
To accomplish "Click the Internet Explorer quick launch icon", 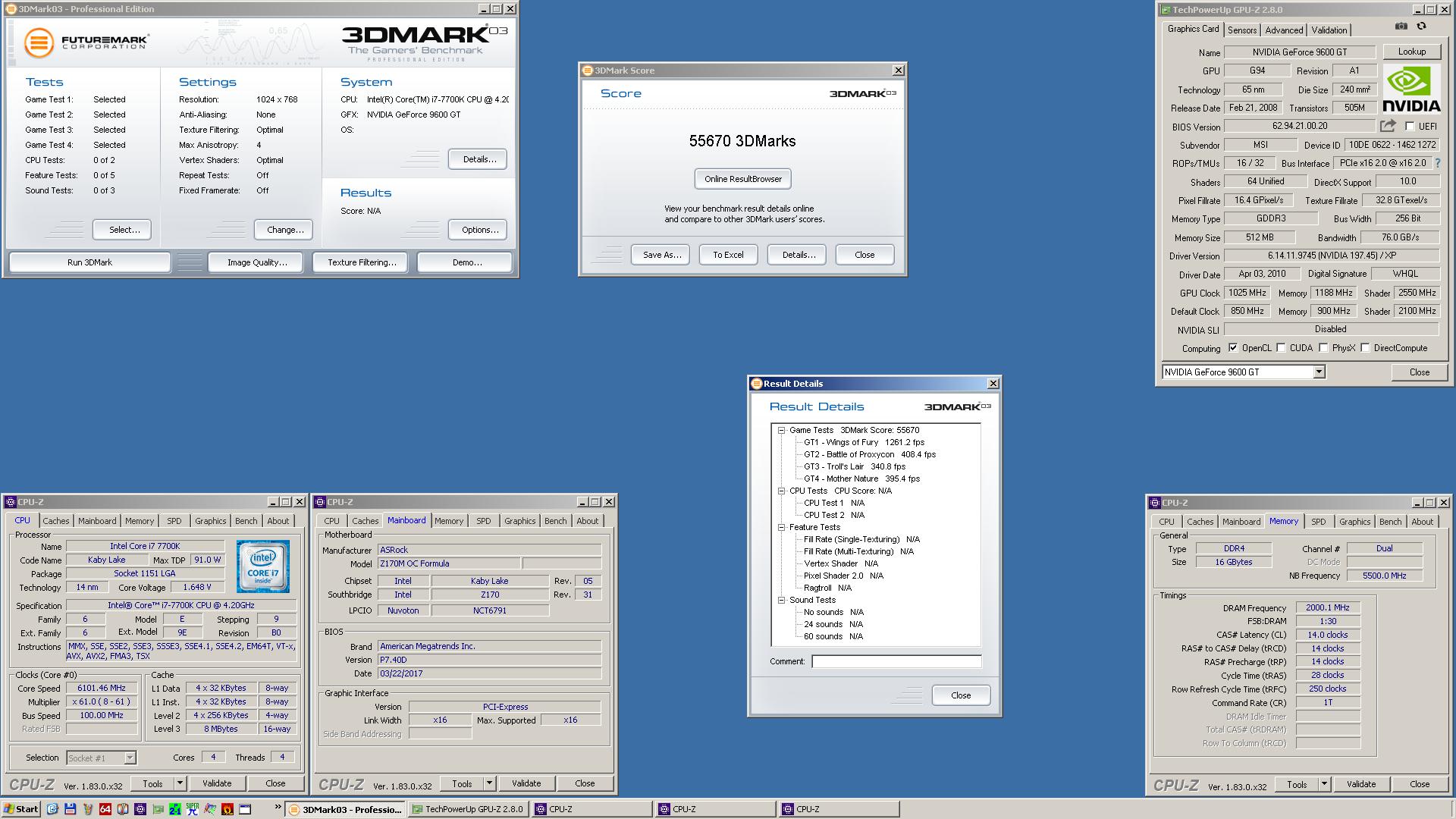I will click(x=52, y=809).
